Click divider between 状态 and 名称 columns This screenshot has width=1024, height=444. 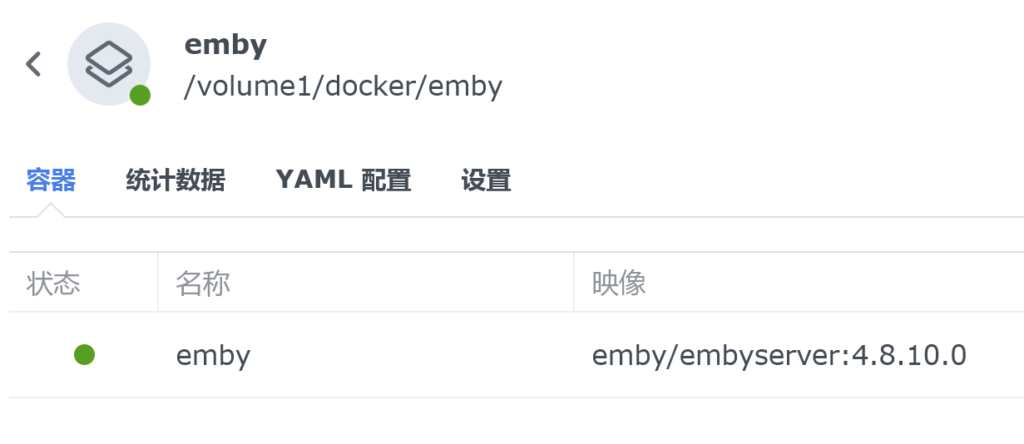point(158,283)
